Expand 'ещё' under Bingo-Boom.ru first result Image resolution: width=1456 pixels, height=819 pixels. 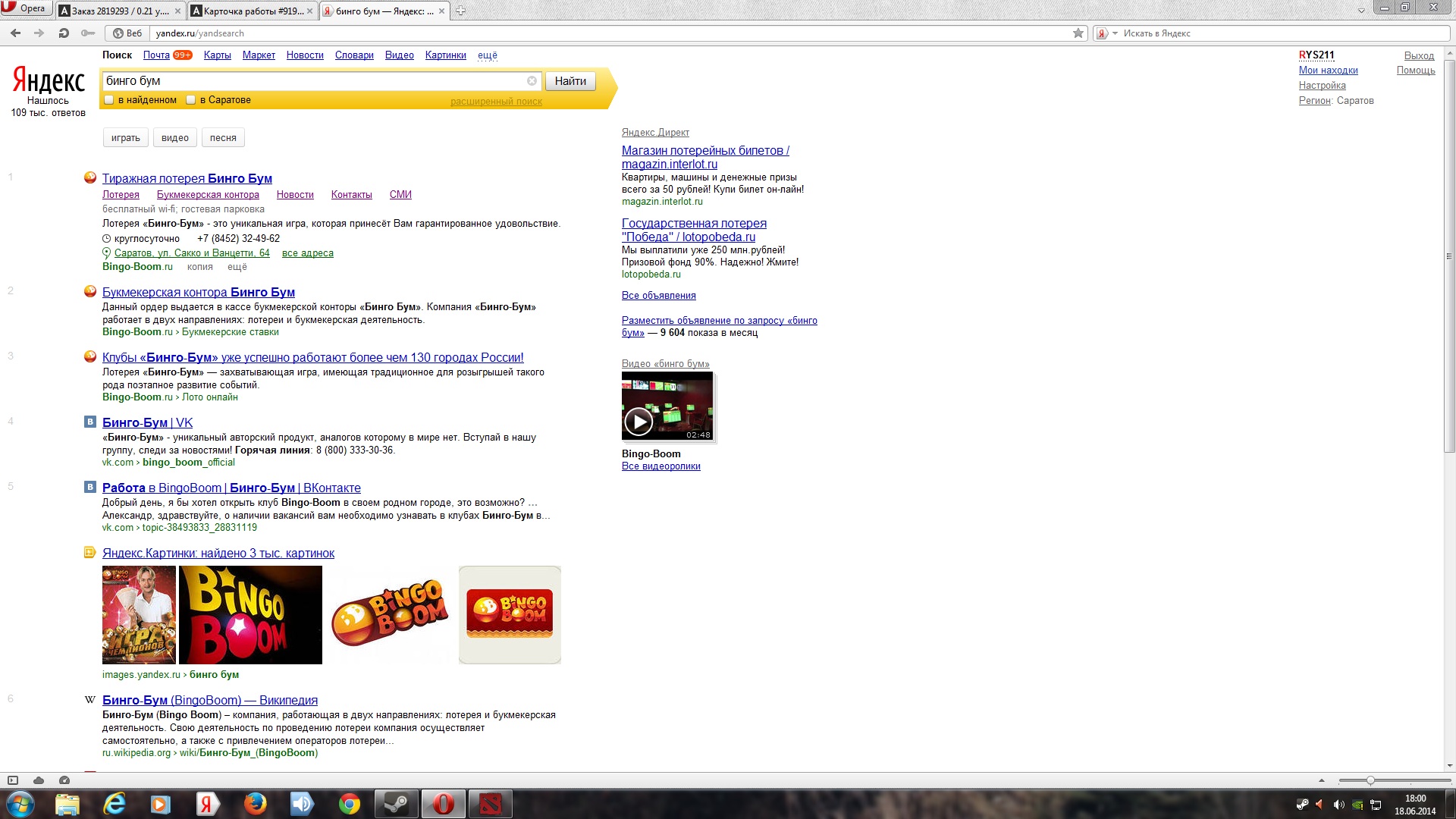[237, 267]
